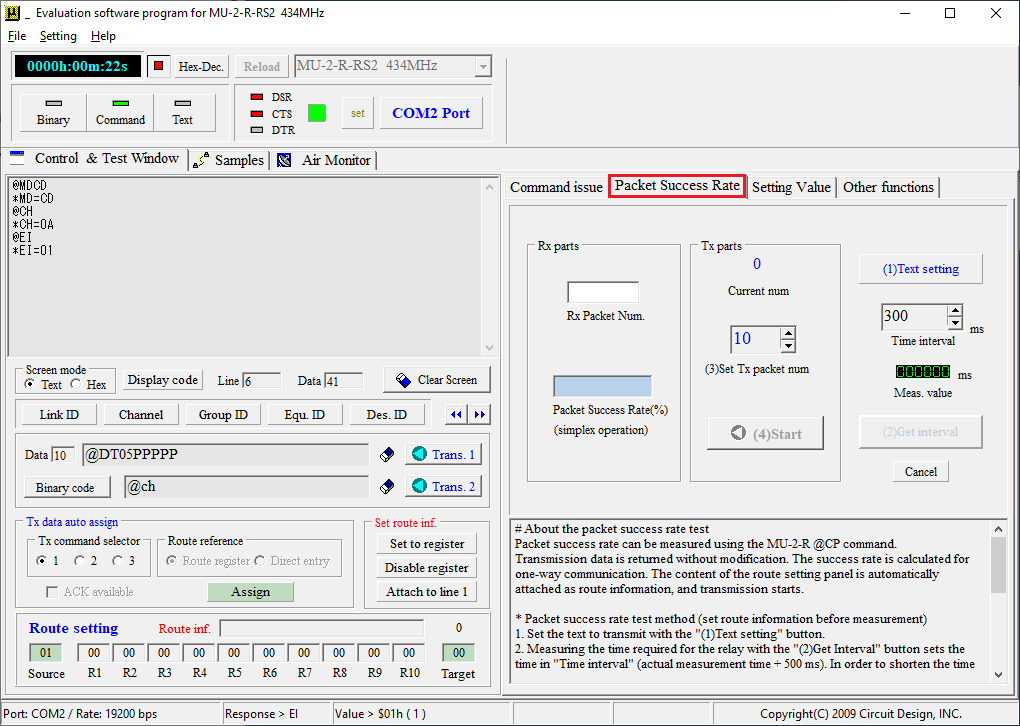The width and height of the screenshot is (1020, 726).
Task: Click the eraser icon beside @DT05PPPPP field
Action: pos(387,455)
